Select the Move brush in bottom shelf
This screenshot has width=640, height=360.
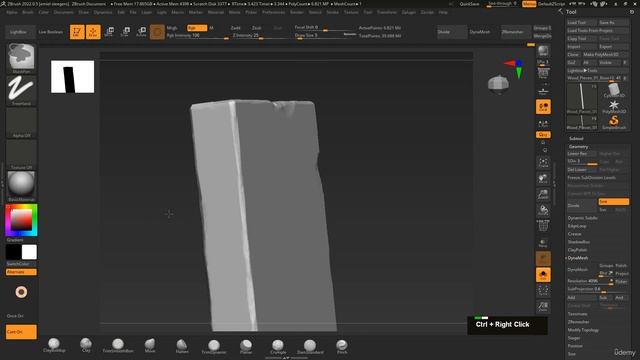click(x=150, y=345)
